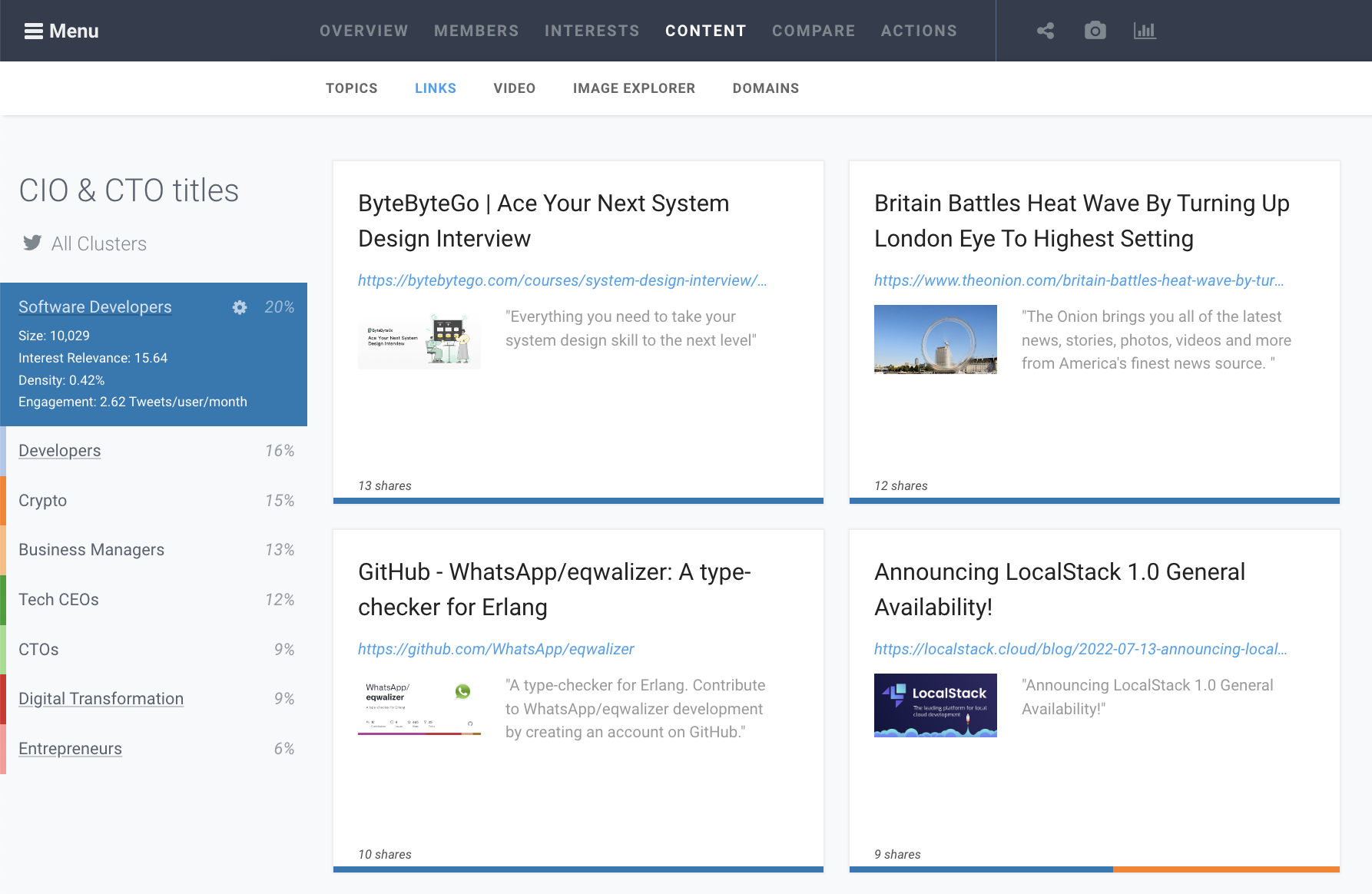The width and height of the screenshot is (1372, 894).
Task: Click the Density: 0.42% stat
Action: click(x=61, y=380)
